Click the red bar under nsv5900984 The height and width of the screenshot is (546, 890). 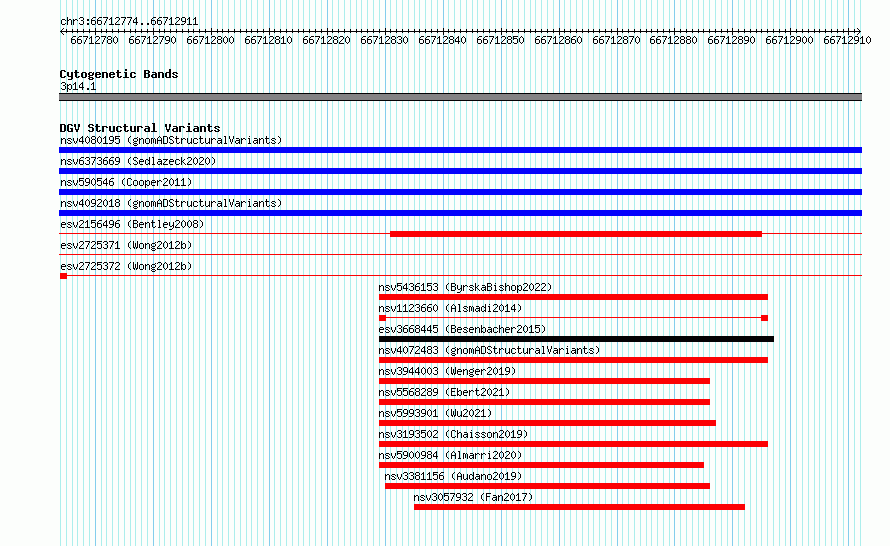point(541,465)
